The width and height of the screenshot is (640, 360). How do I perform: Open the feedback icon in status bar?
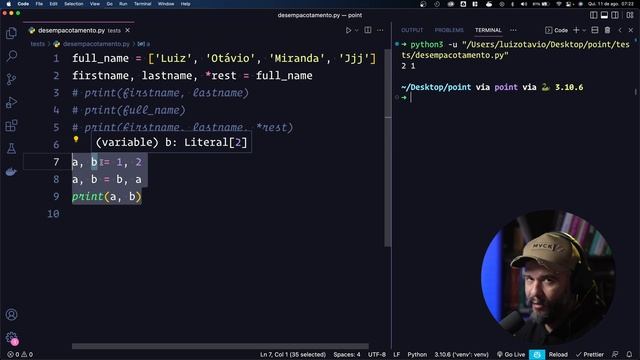[x=615, y=354]
